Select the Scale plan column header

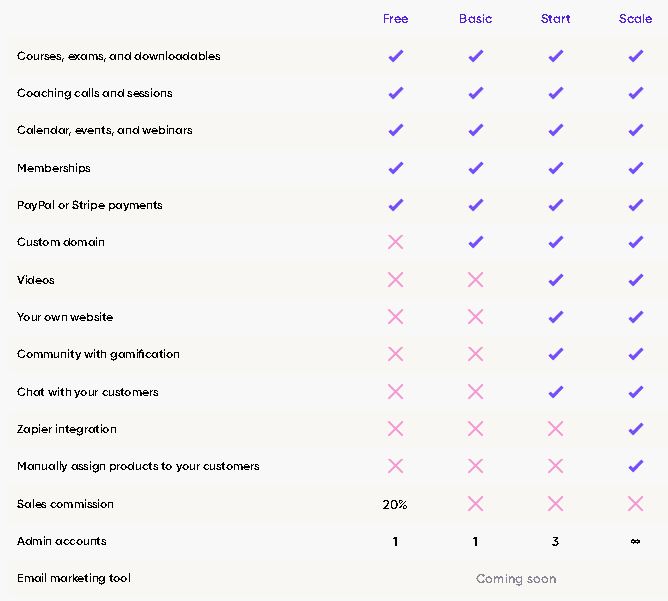click(636, 19)
